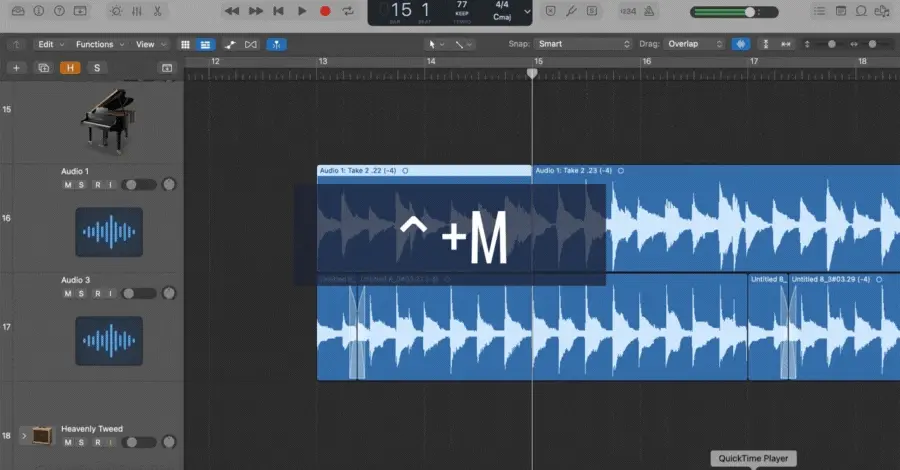Click vertical auto zoom button

(766, 44)
